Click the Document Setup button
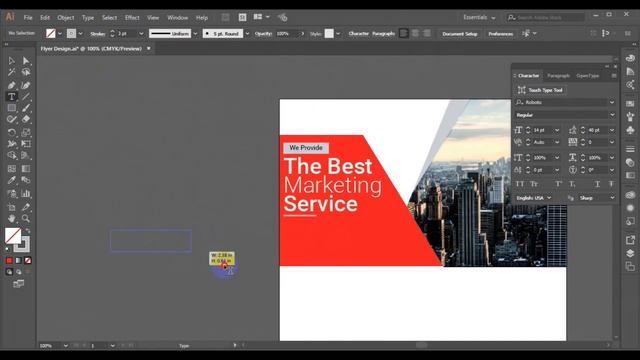 coord(460,34)
